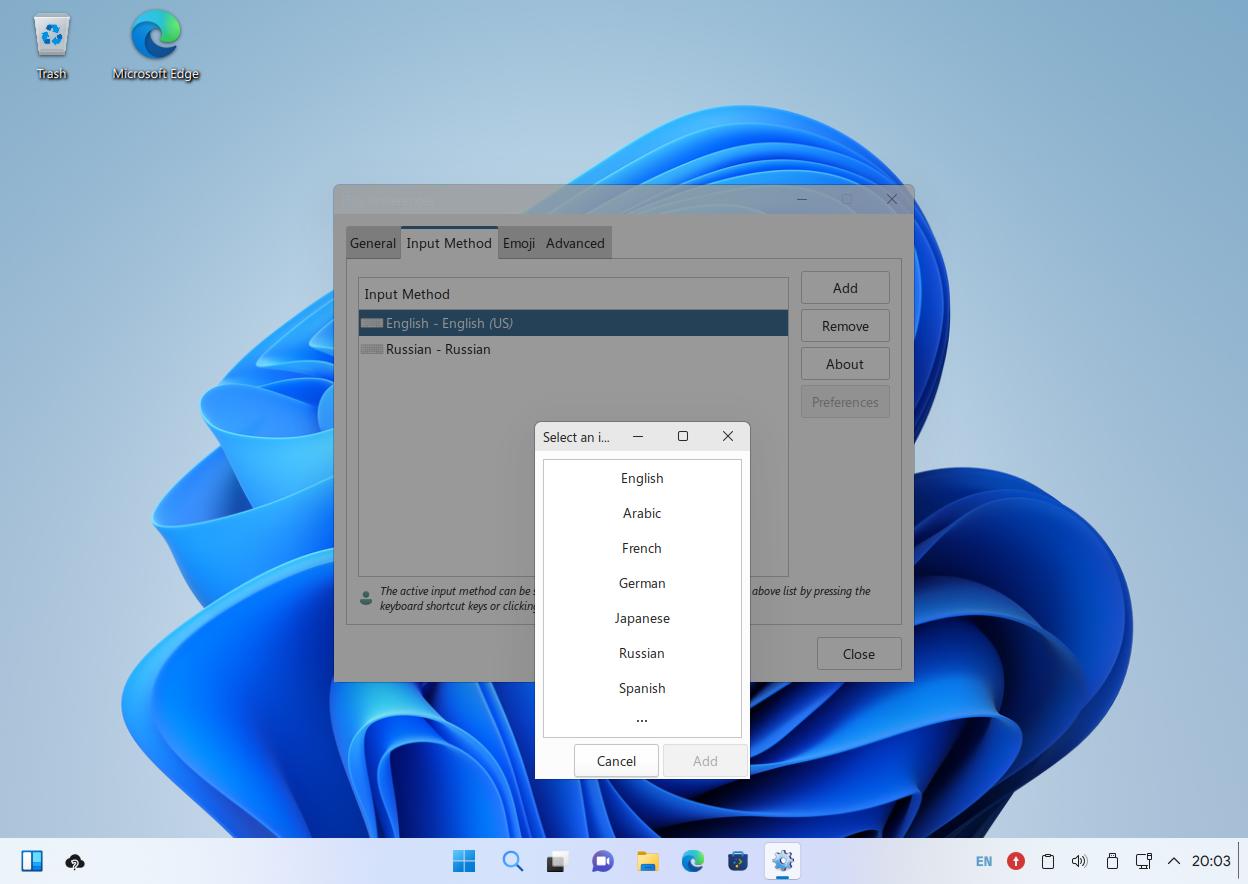Choose Arabic from the input method list

point(642,513)
